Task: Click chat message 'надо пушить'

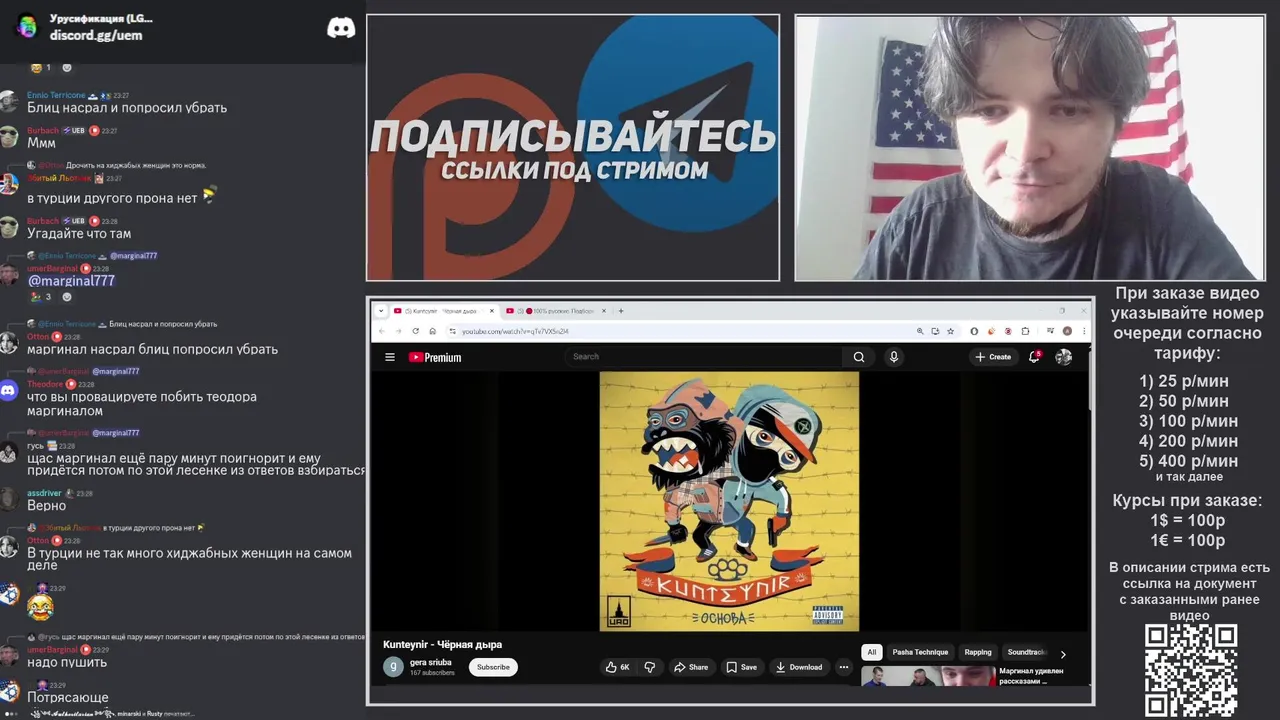Action: [x=67, y=662]
